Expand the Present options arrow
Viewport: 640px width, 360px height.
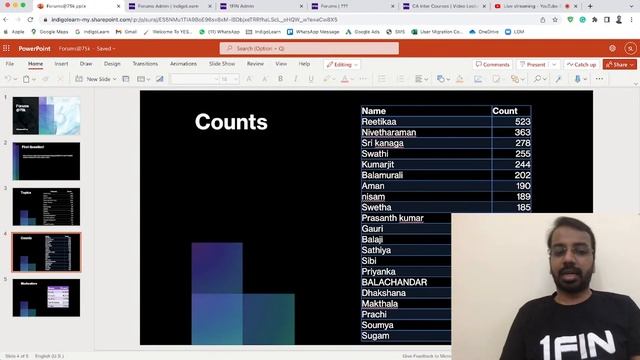point(554,64)
